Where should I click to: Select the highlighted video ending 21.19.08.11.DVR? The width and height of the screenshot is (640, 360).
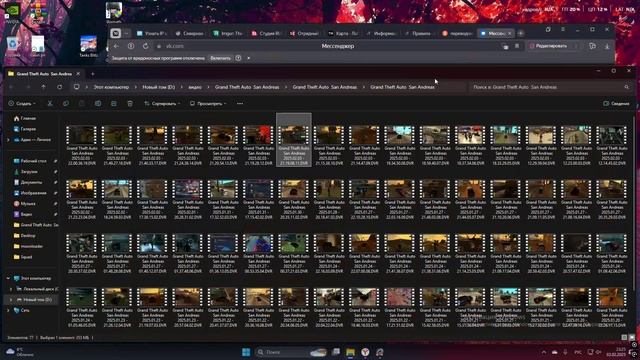click(x=294, y=140)
